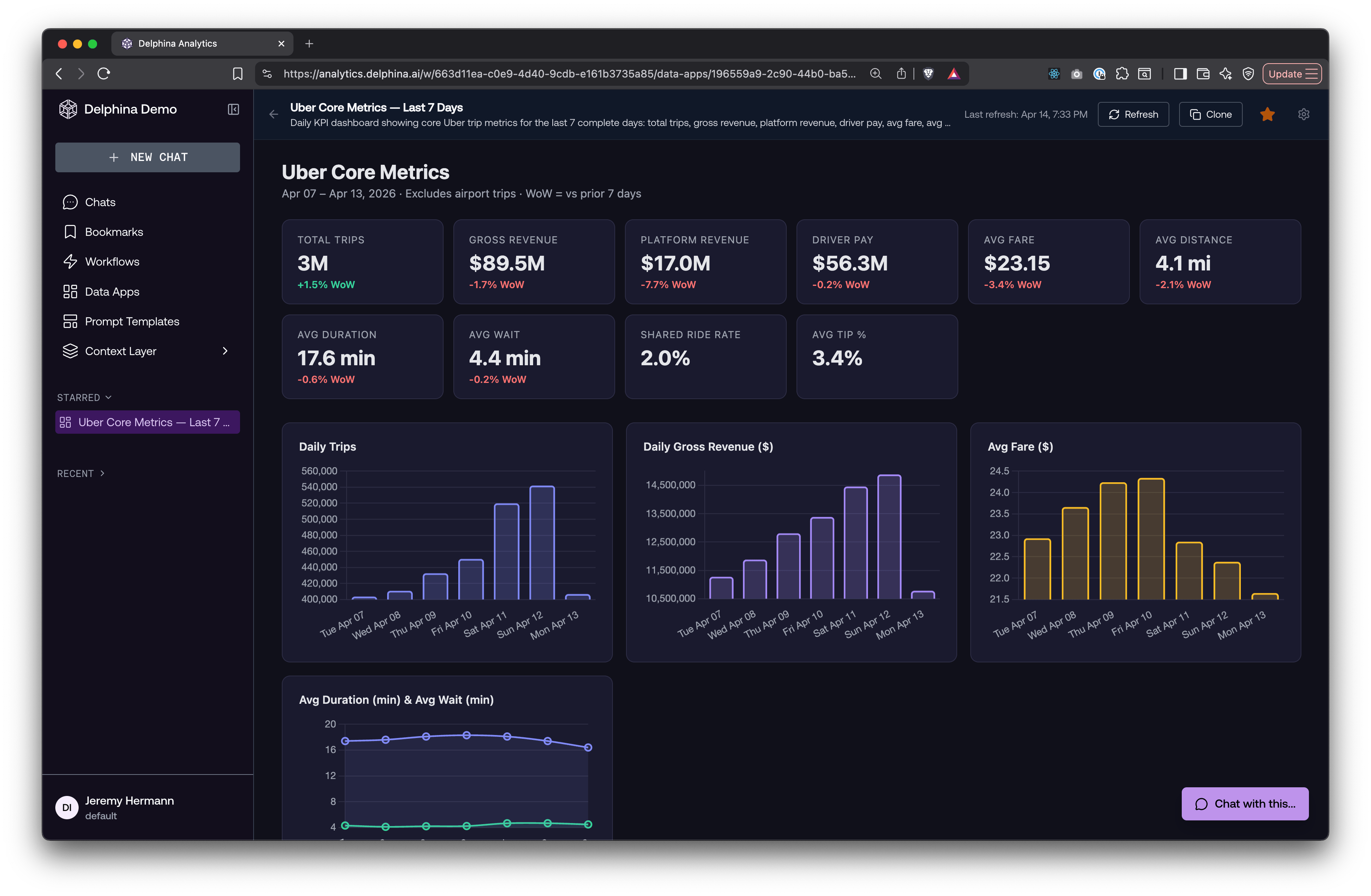
Task: Click the GROSS REVENUE metric card
Action: (x=534, y=262)
